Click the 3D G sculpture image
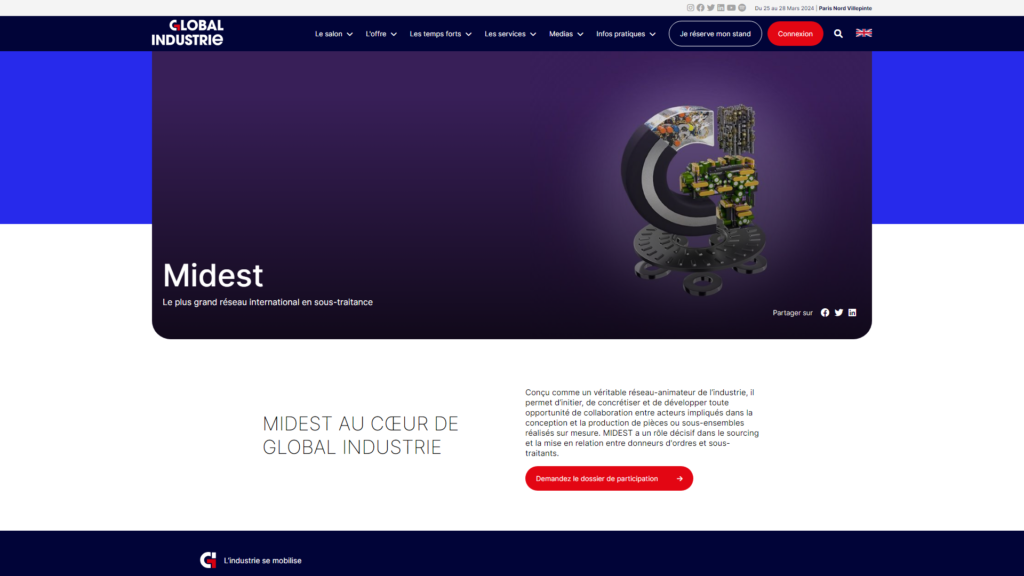The image size is (1024, 576). pos(694,199)
